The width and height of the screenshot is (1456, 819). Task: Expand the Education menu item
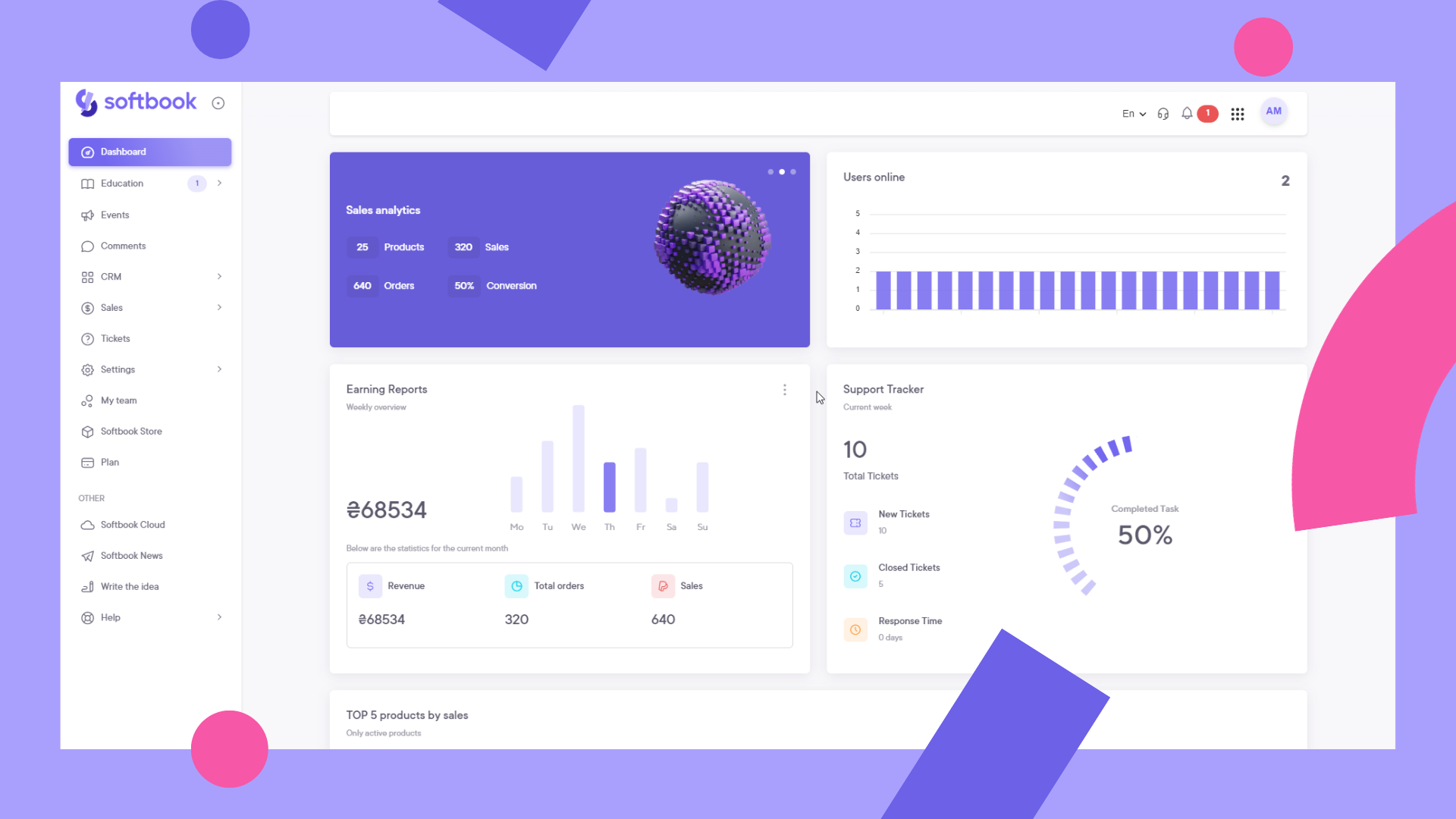point(219,183)
